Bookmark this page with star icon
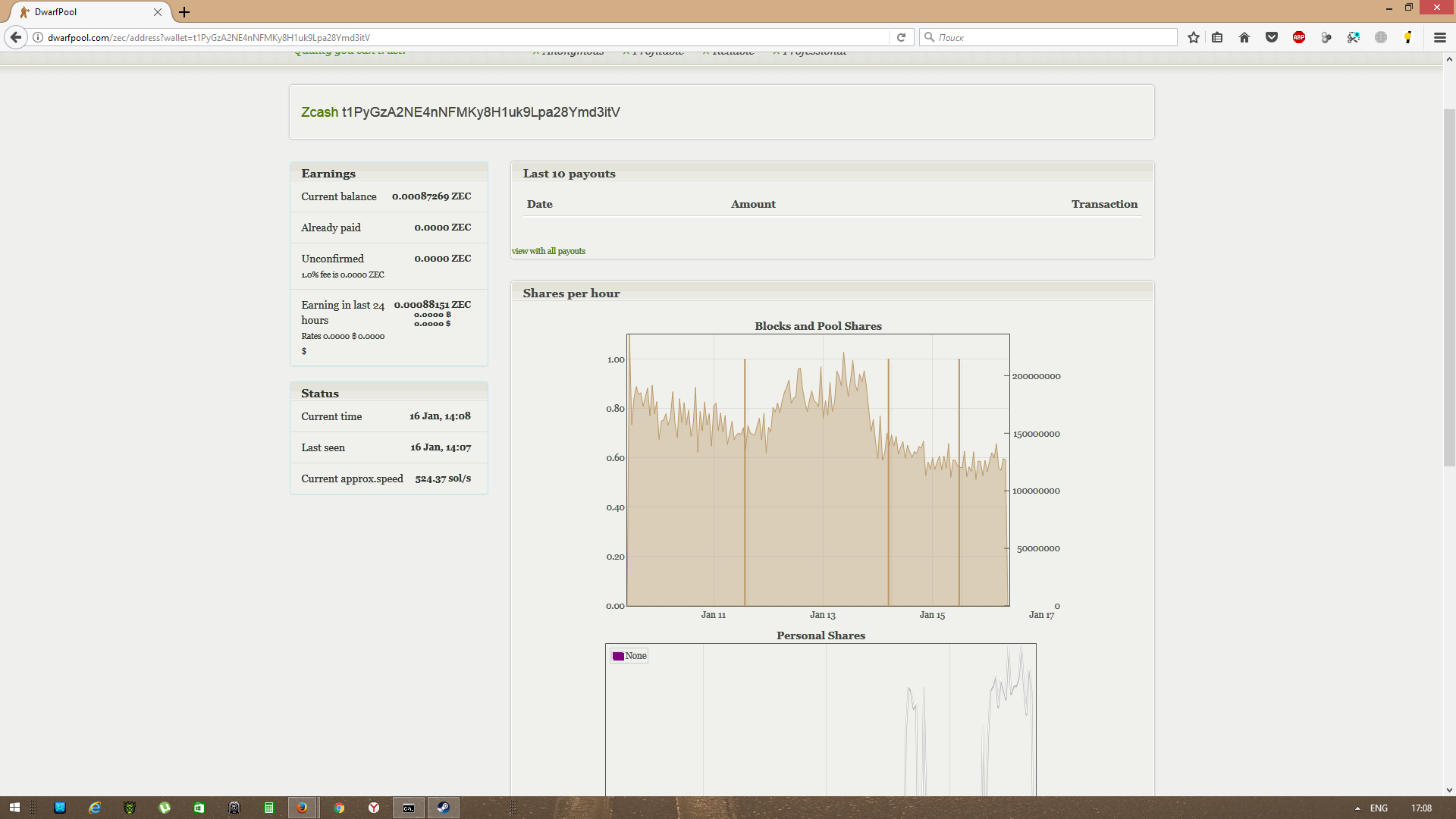This screenshot has height=819, width=1456. tap(1194, 37)
